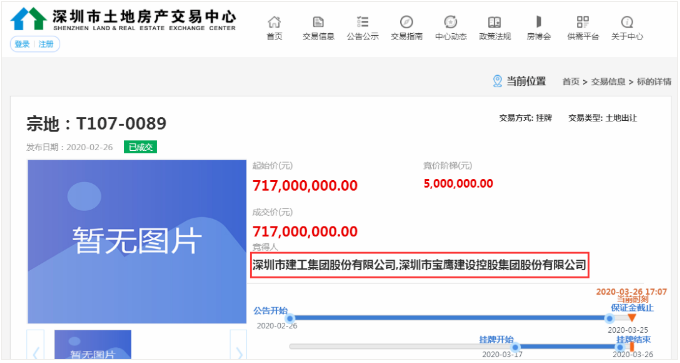Click the 宗地：T107-0089 title
Viewport: 680px width, 363px height.
click(x=96, y=124)
